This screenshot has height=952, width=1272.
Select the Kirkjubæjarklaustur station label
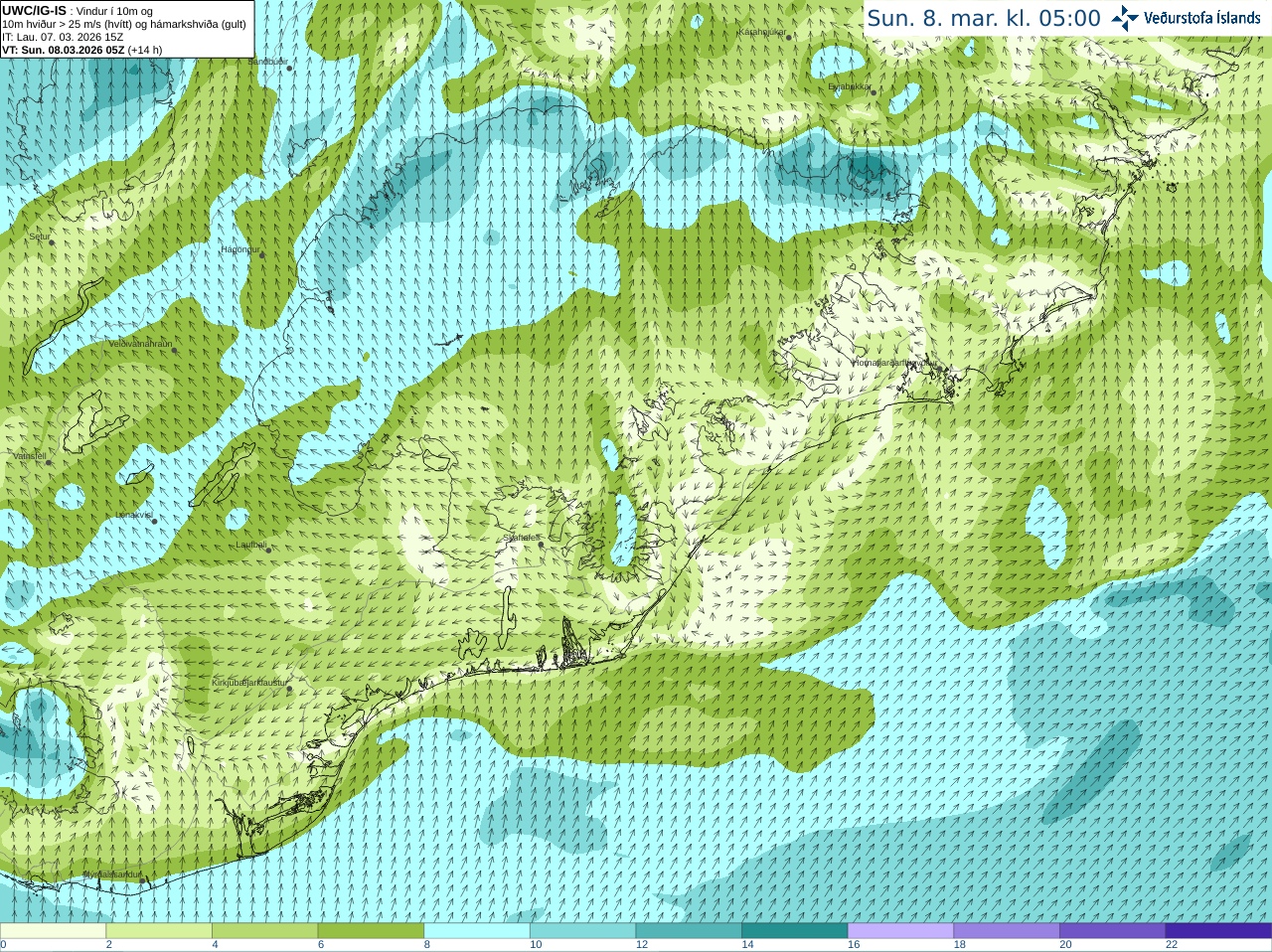pyautogui.click(x=249, y=684)
